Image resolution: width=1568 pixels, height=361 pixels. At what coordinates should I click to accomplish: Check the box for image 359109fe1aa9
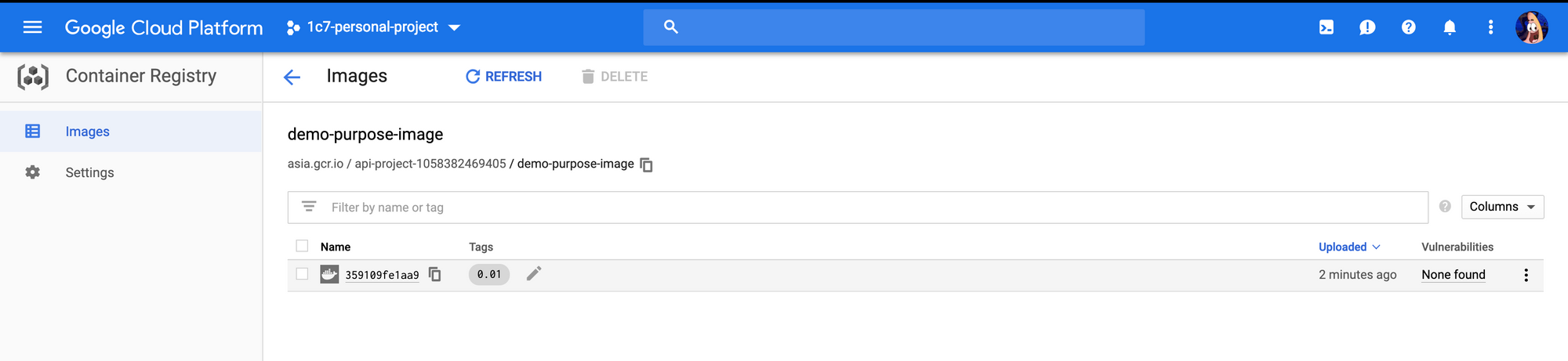click(x=302, y=274)
